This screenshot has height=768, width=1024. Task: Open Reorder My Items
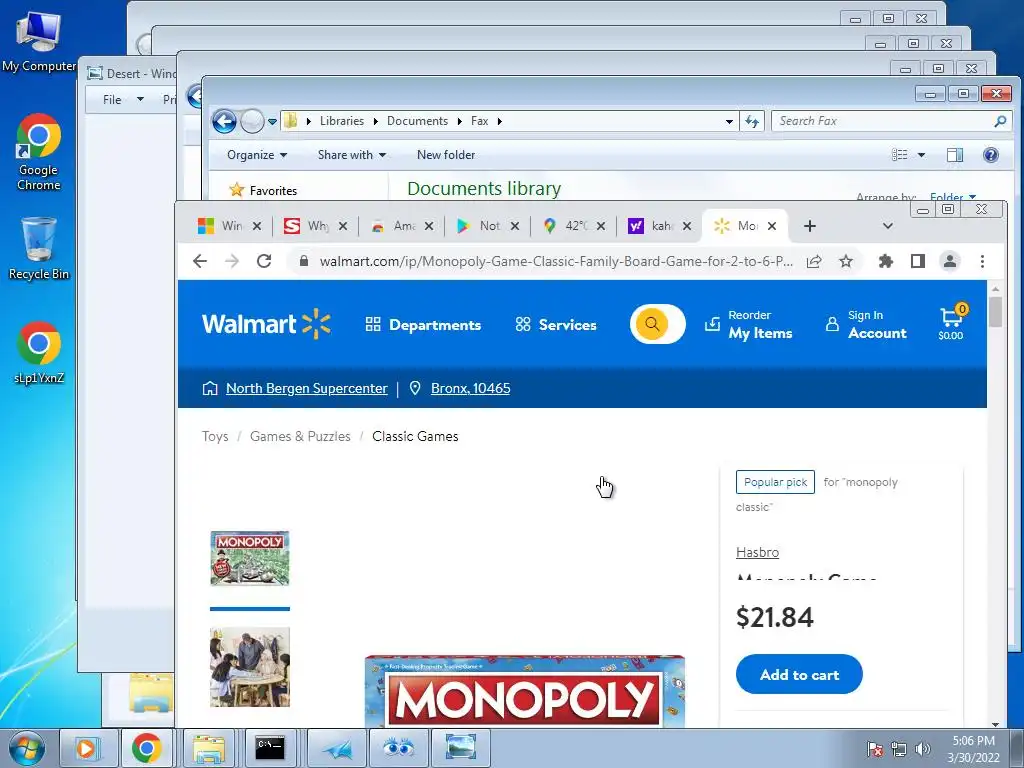748,325
